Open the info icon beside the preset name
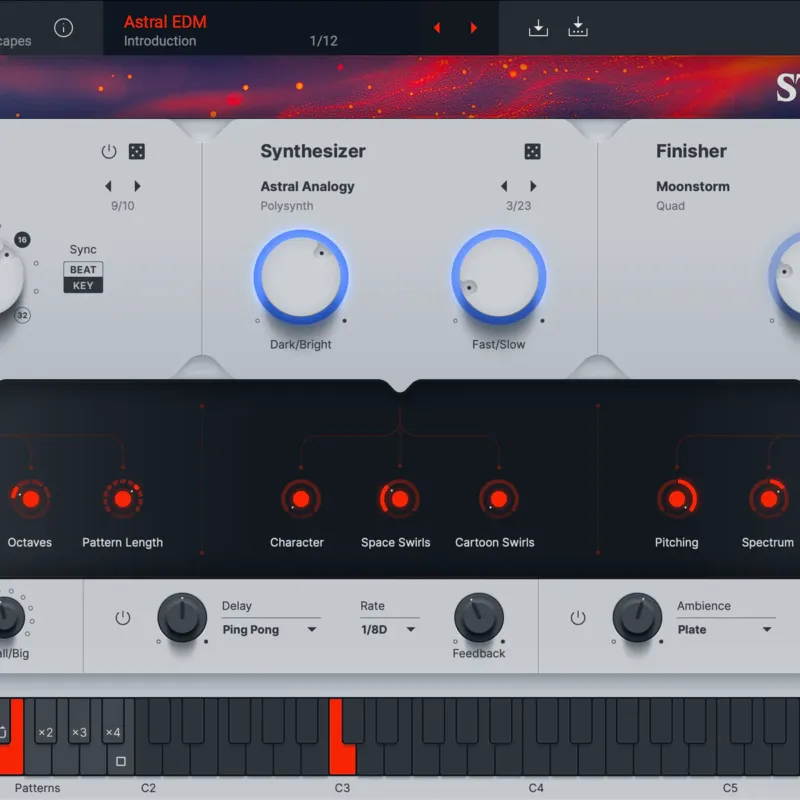This screenshot has height=800, width=800. tap(63, 28)
